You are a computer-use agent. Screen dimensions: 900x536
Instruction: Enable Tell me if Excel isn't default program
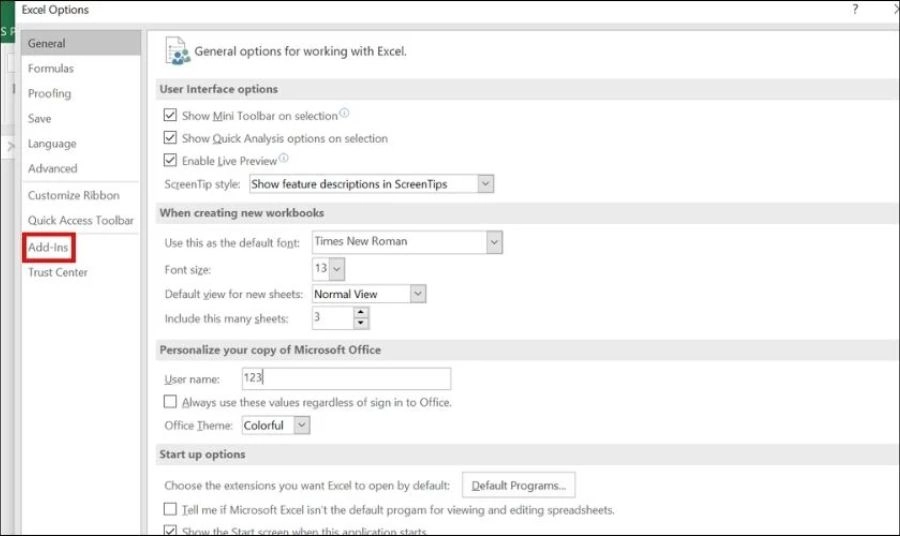click(170, 509)
